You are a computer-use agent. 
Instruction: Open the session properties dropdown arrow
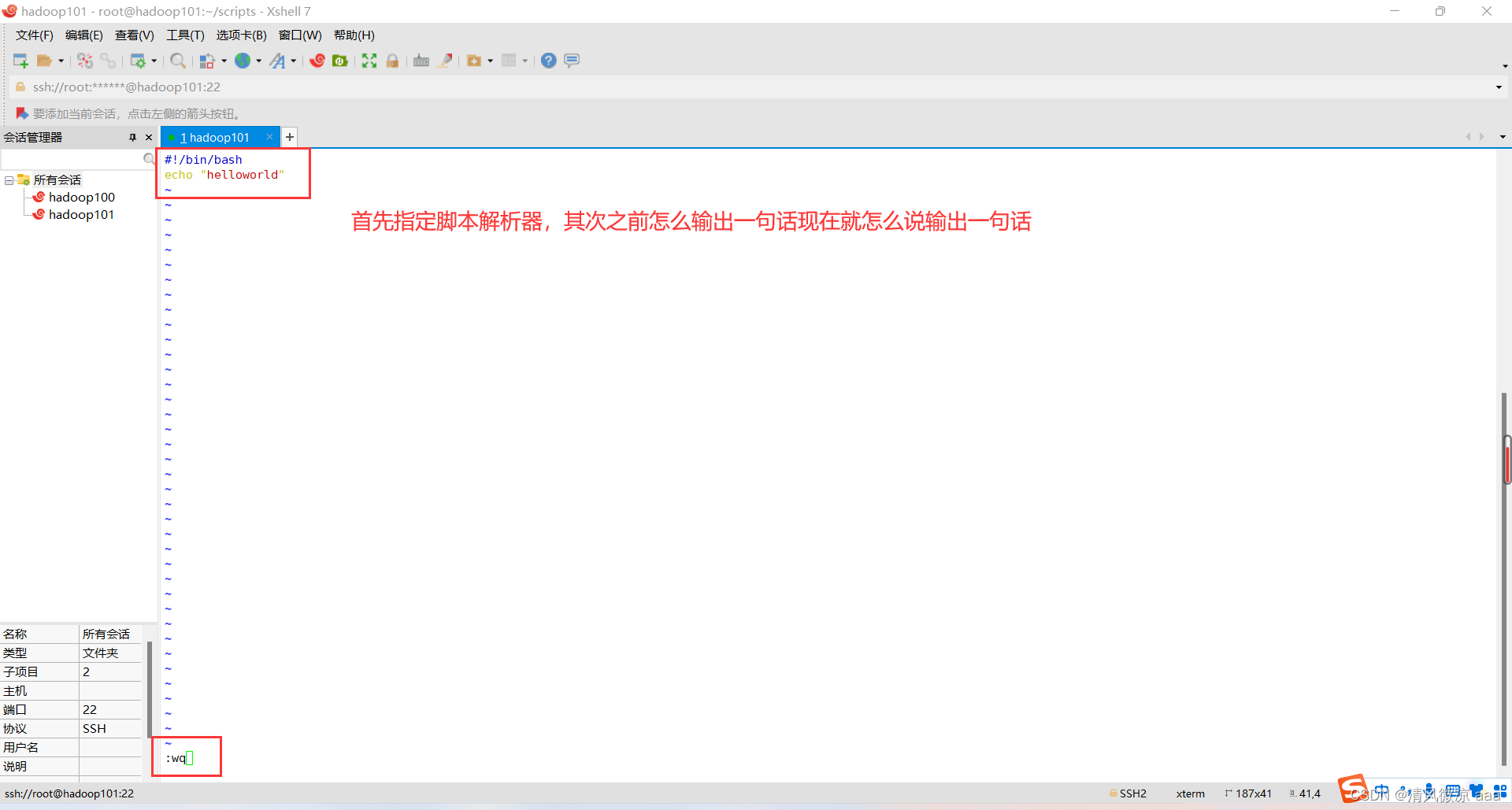click(x=154, y=61)
